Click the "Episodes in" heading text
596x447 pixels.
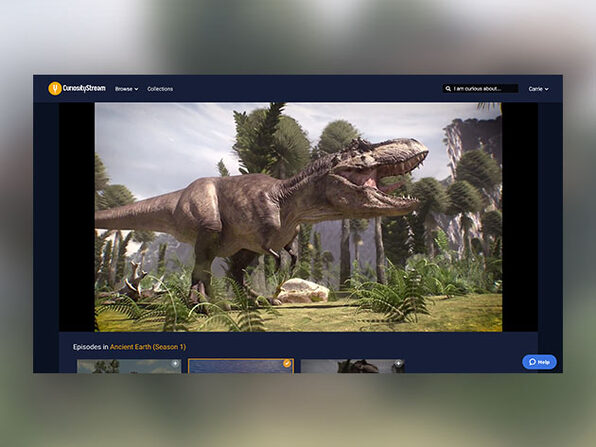click(91, 347)
